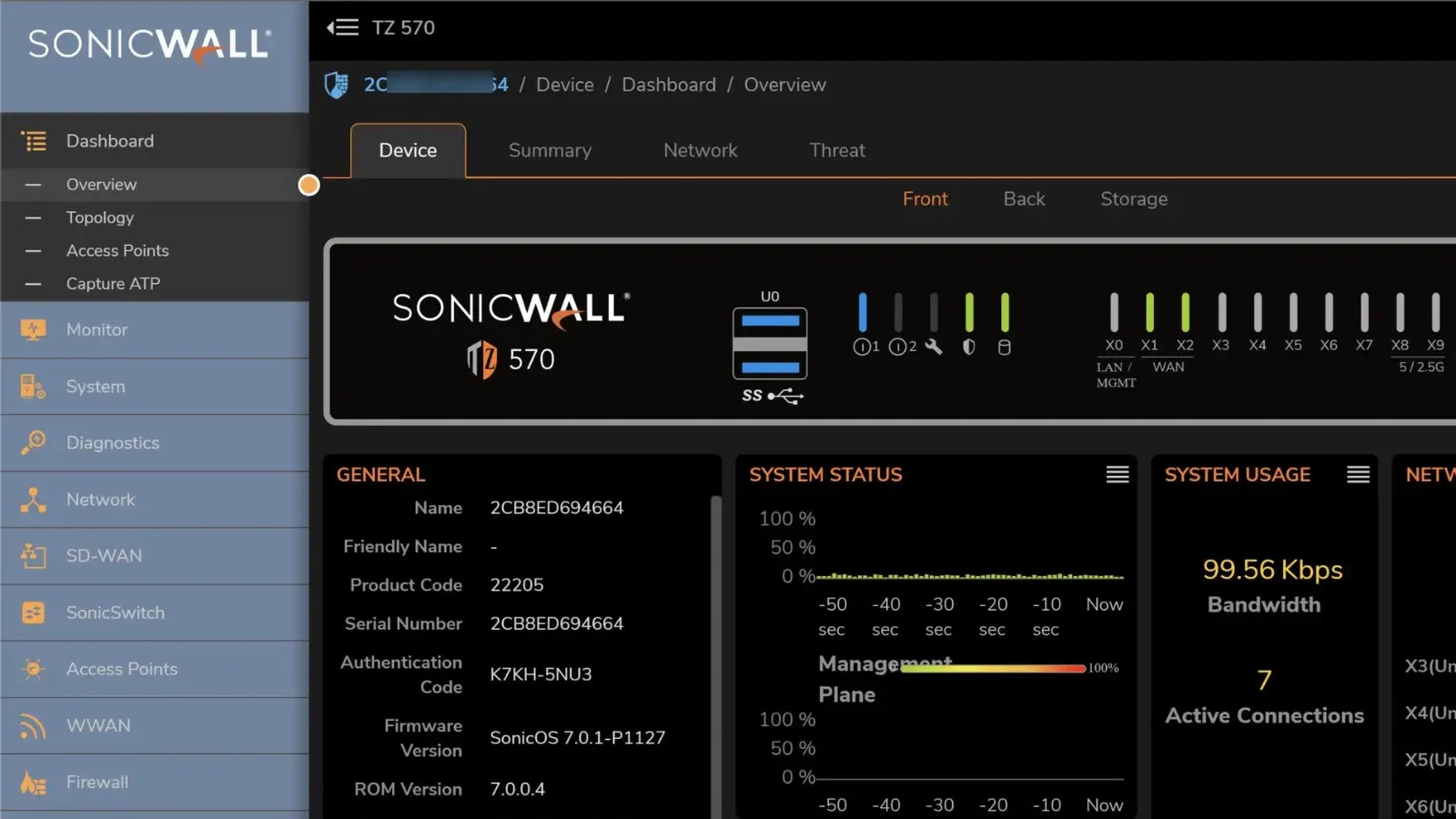Click the WWAN signal icon
1456x819 pixels.
34,725
